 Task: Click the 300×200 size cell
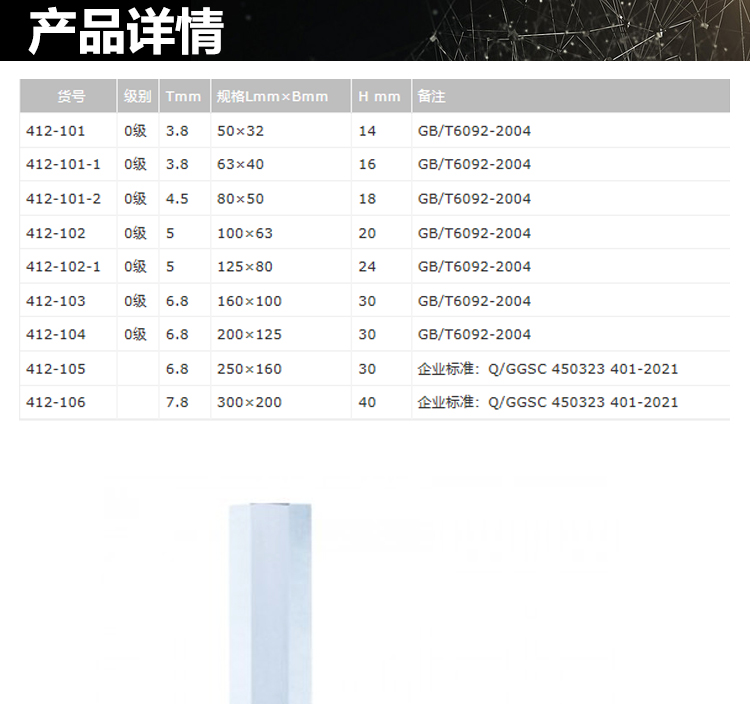[249, 402]
